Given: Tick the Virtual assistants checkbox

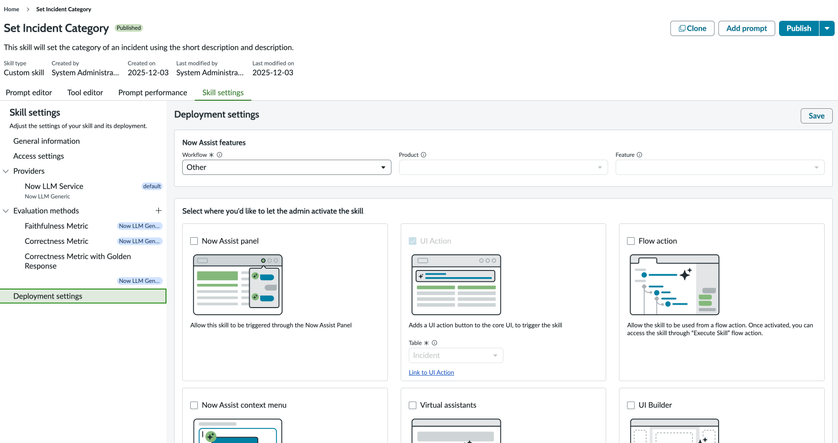Looking at the screenshot, I should tap(412, 405).
